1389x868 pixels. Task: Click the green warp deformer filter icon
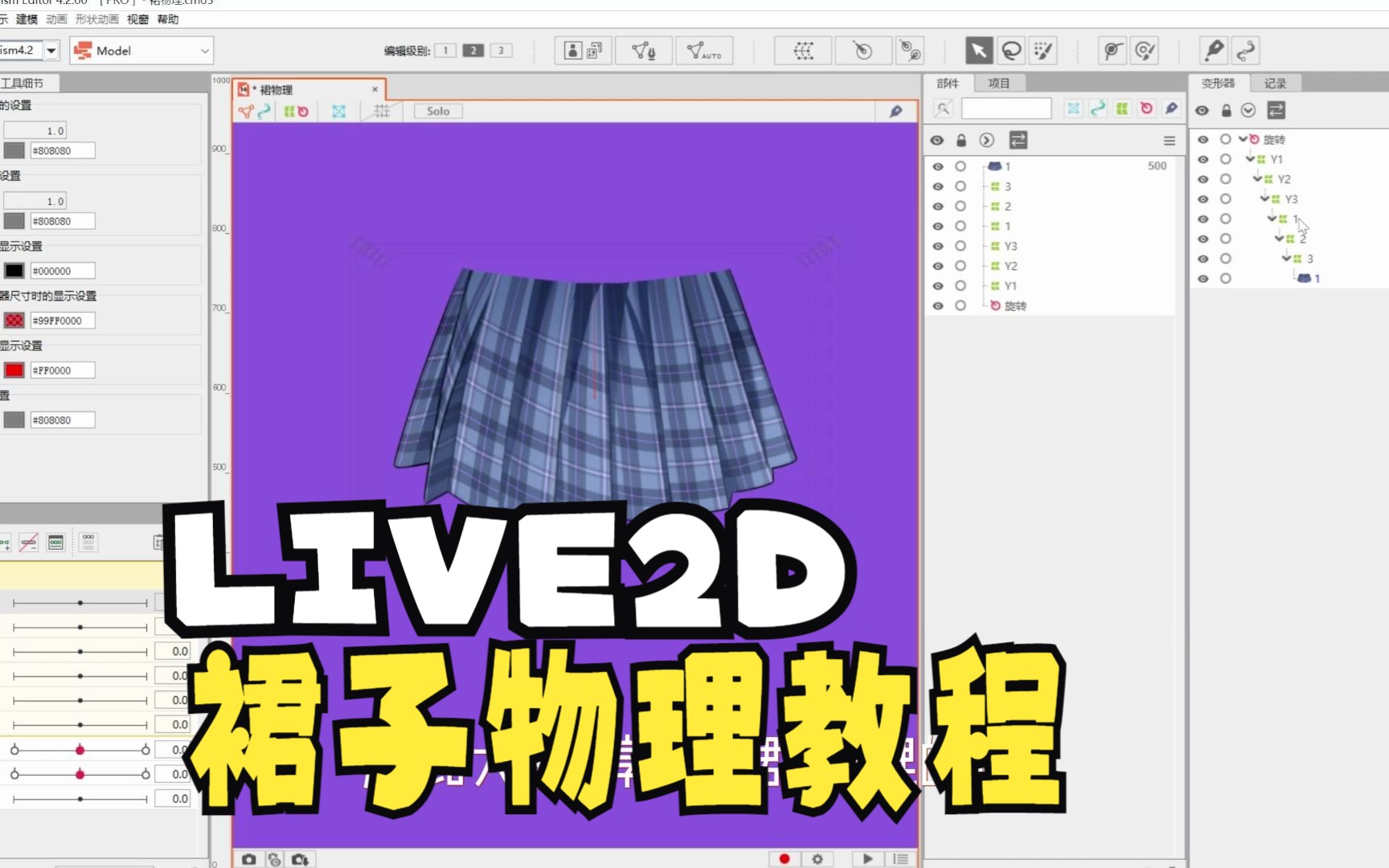pyautogui.click(x=1122, y=108)
